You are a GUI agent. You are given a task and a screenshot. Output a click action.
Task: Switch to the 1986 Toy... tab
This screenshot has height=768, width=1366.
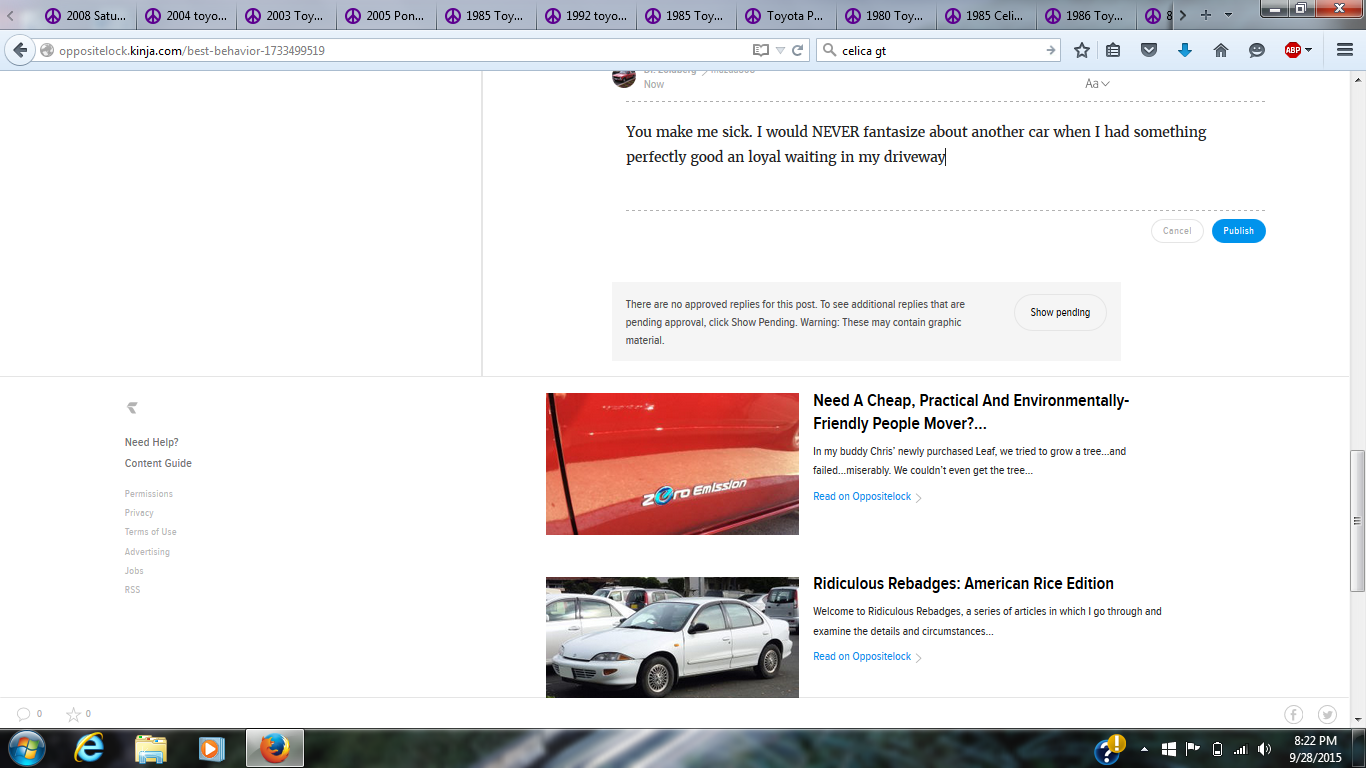(x=1085, y=16)
